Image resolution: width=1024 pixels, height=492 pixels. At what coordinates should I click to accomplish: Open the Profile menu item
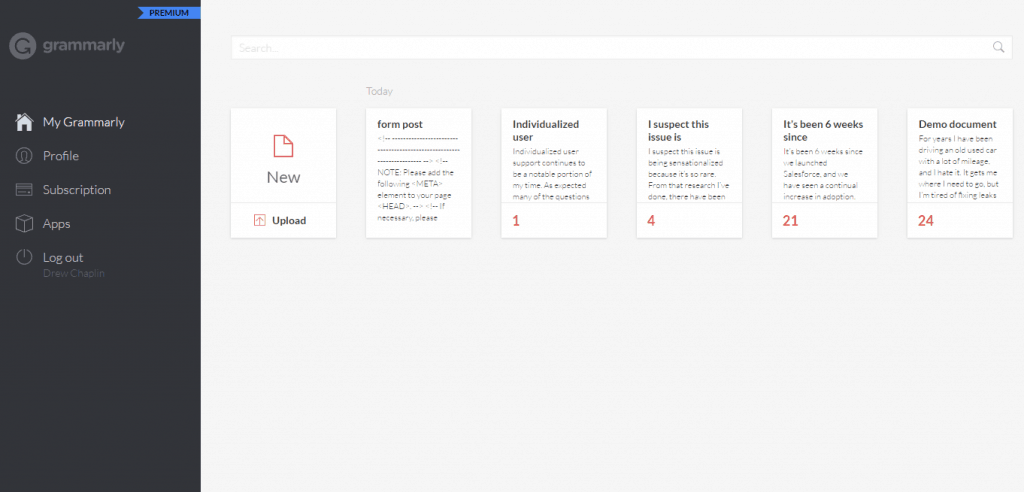pos(61,156)
